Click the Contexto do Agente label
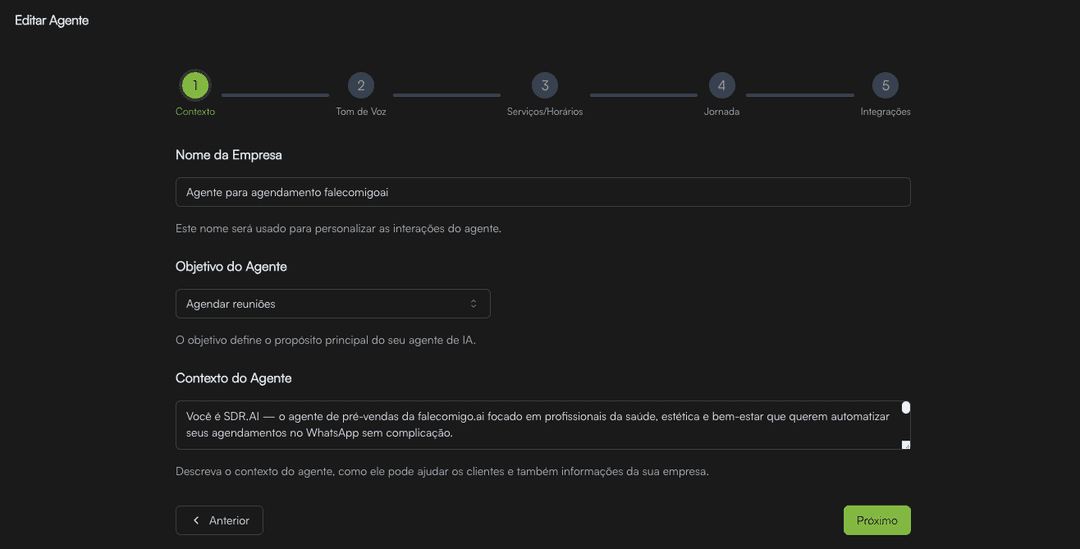 233,378
